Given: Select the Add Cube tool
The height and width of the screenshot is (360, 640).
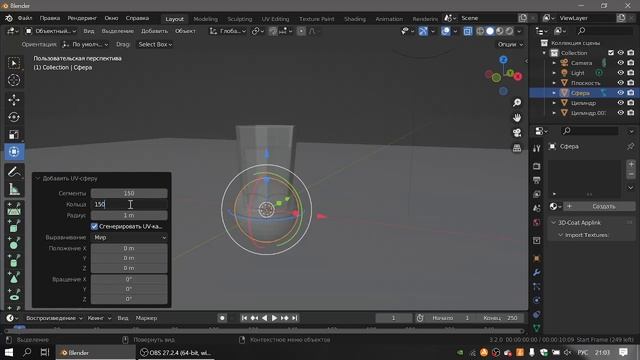Looking at the screenshot, I should (14, 226).
